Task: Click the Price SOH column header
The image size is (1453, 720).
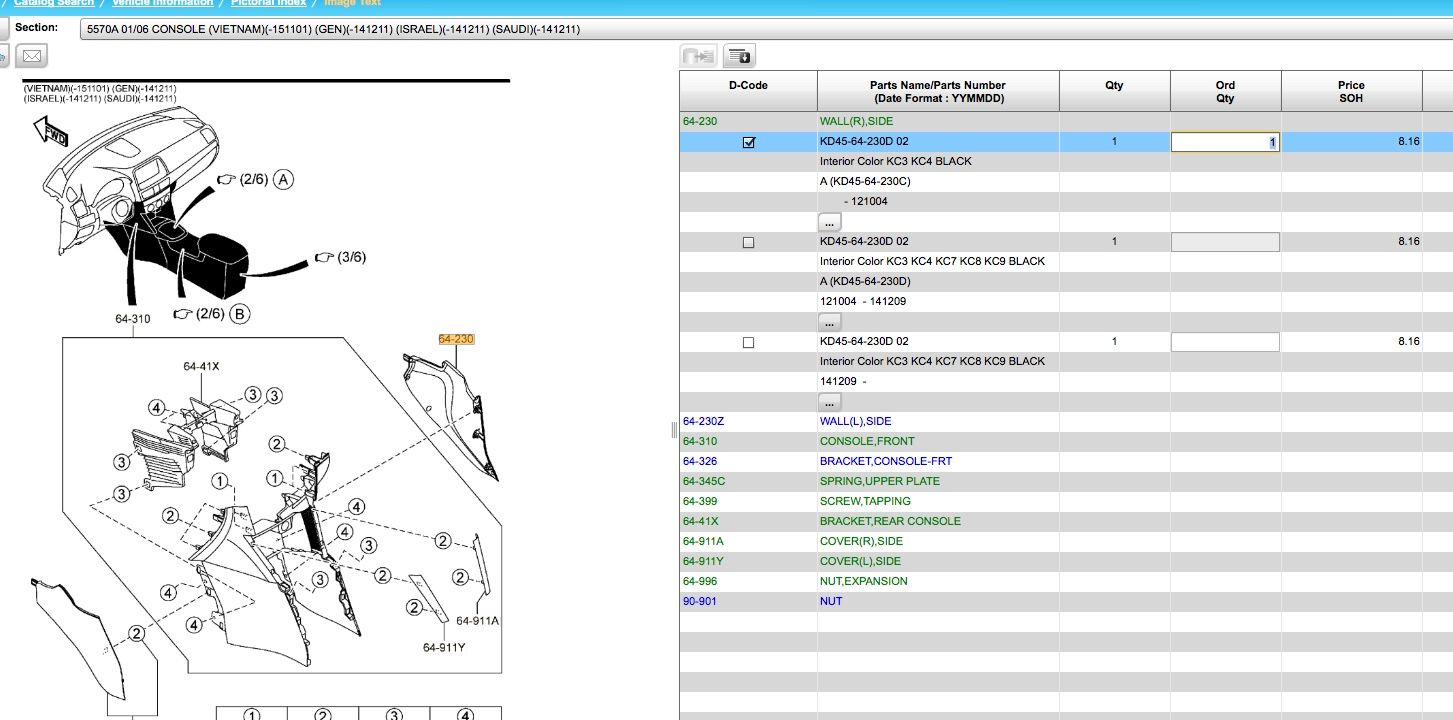Action: pos(1351,91)
